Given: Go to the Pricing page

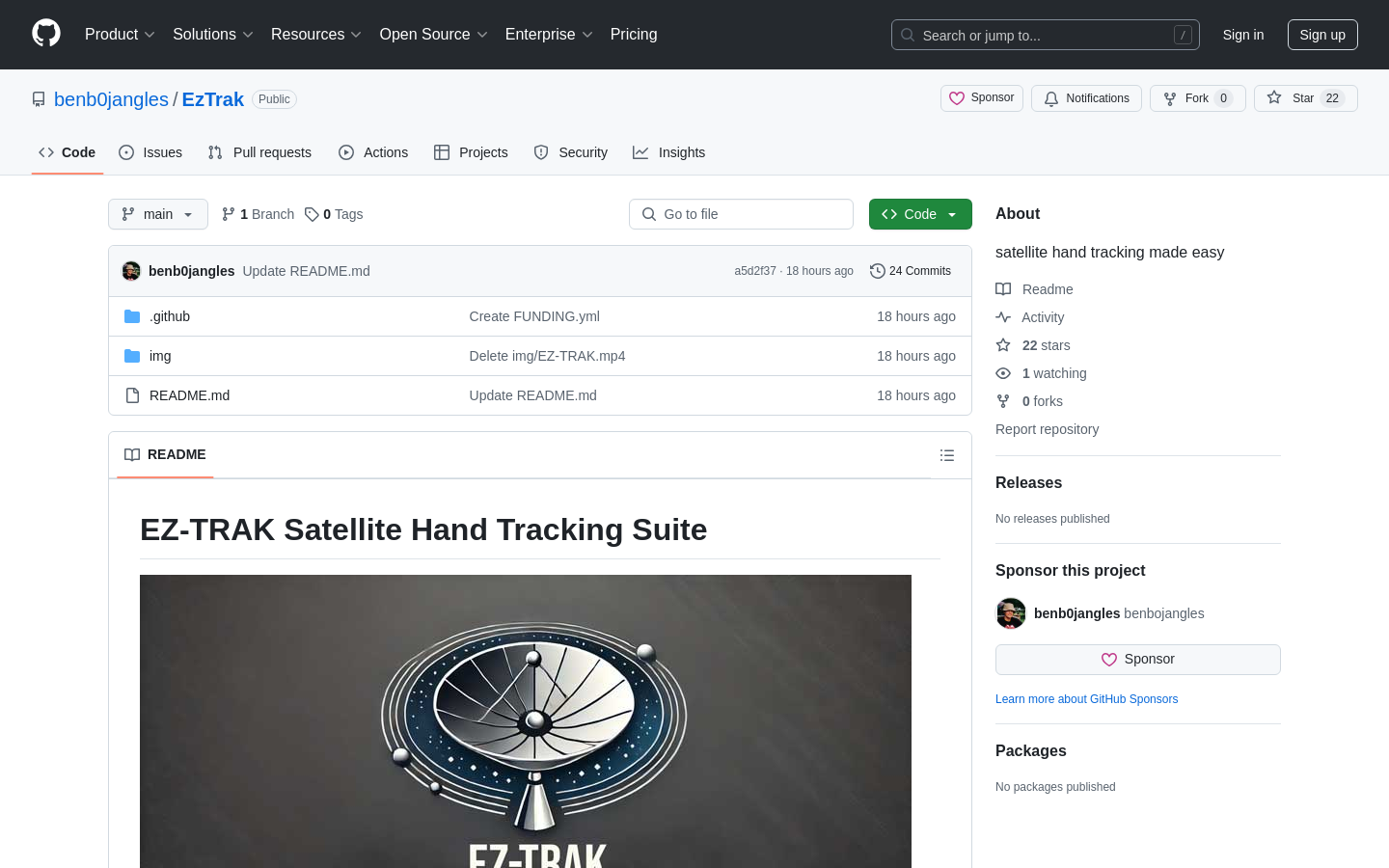Looking at the screenshot, I should (x=634, y=35).
